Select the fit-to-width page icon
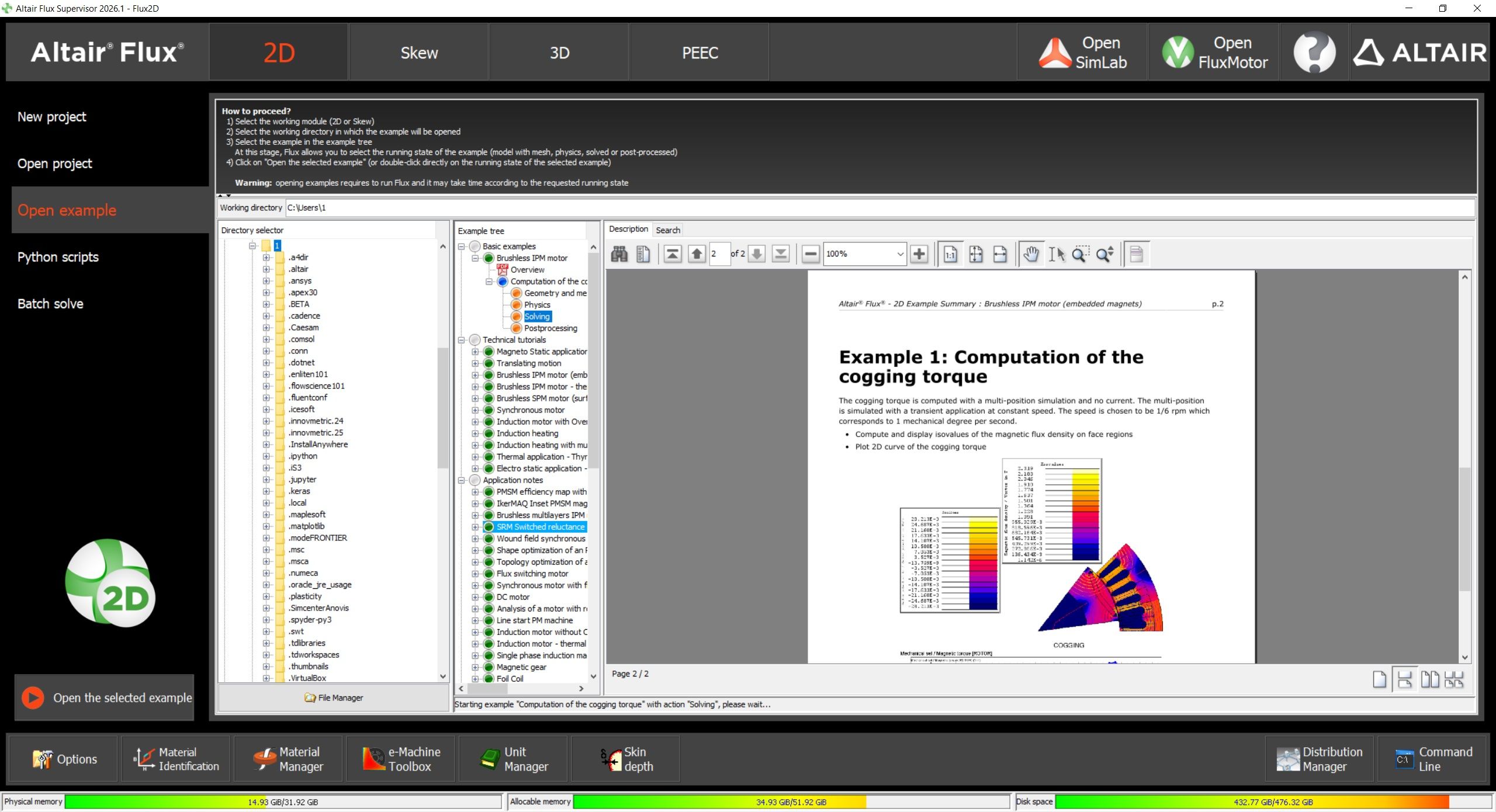 pyautogui.click(x=1000, y=254)
